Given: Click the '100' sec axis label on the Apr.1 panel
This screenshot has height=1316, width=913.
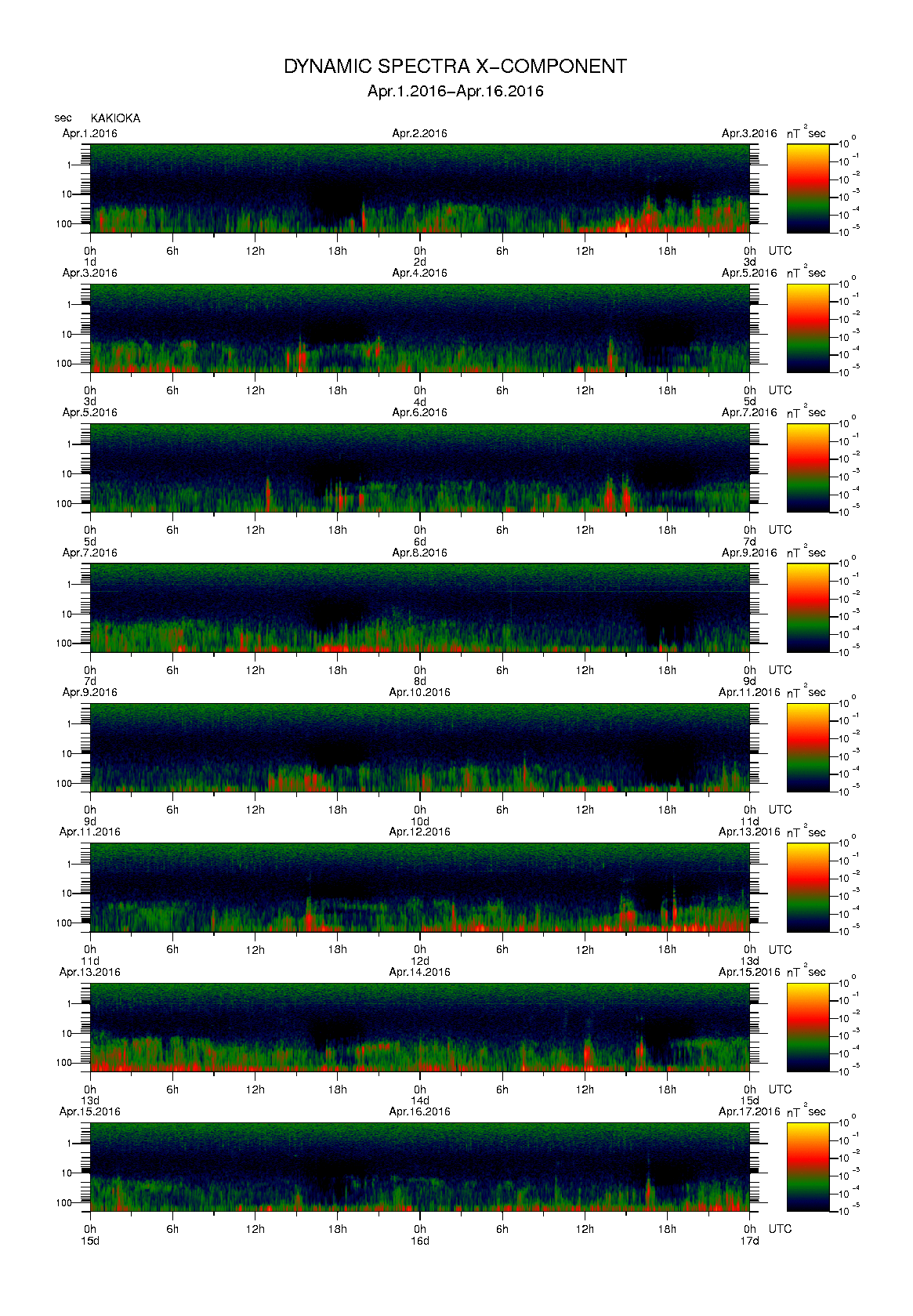Looking at the screenshot, I should (x=63, y=224).
